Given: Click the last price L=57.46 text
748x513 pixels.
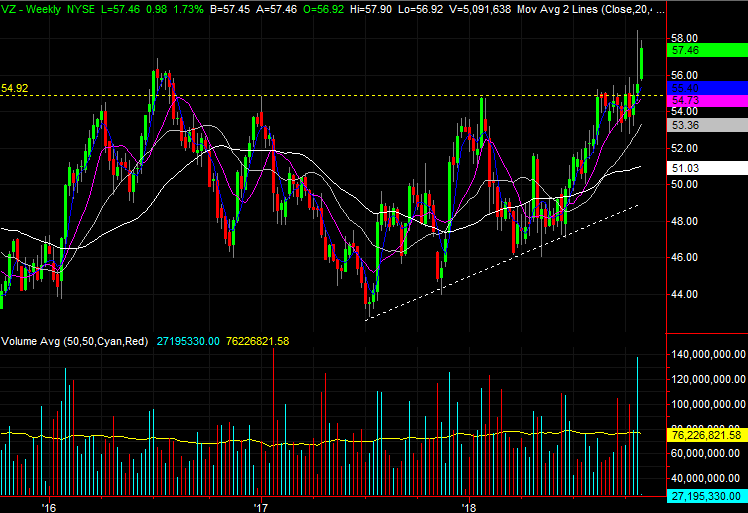Looking at the screenshot, I should pyautogui.click(x=122, y=9).
